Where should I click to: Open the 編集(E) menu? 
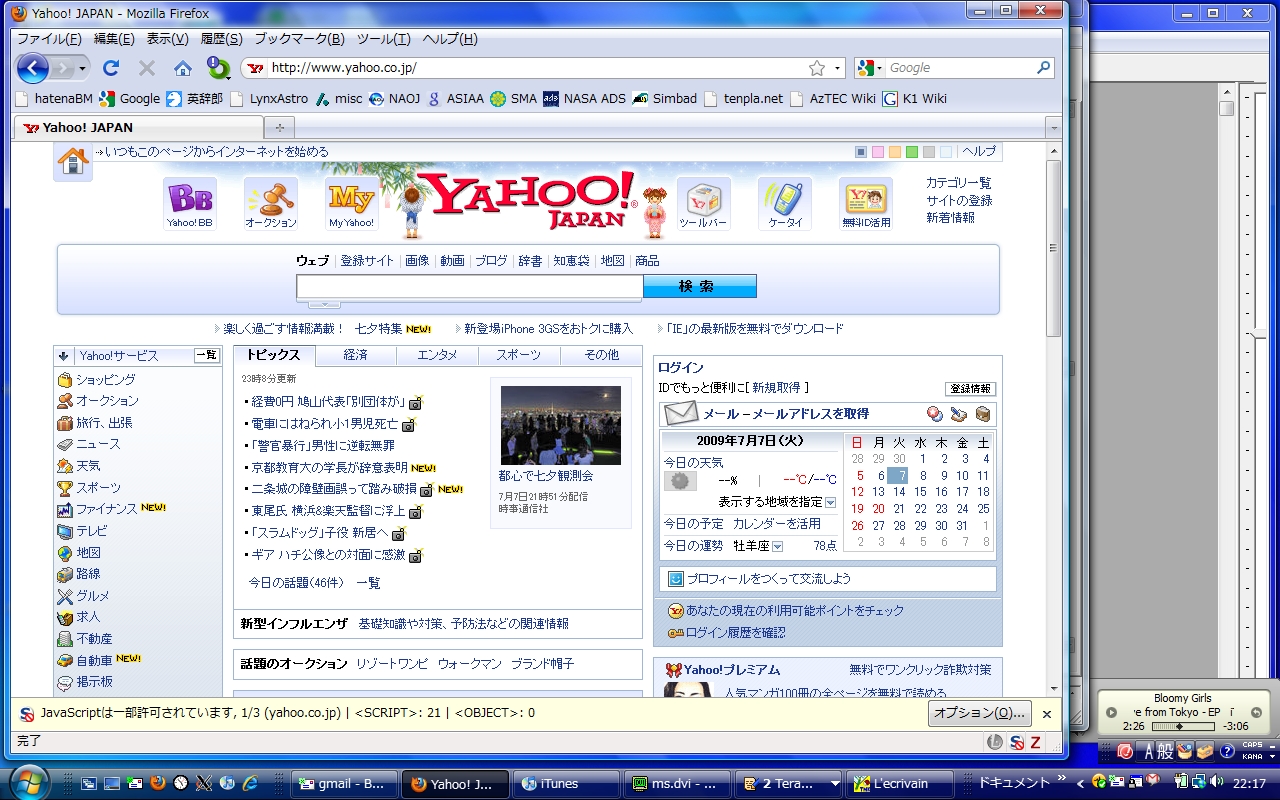click(x=114, y=39)
